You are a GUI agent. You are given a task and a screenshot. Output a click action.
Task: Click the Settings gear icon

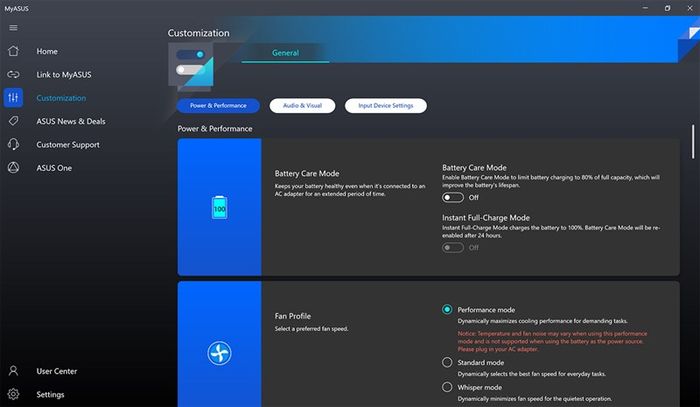click(13, 394)
